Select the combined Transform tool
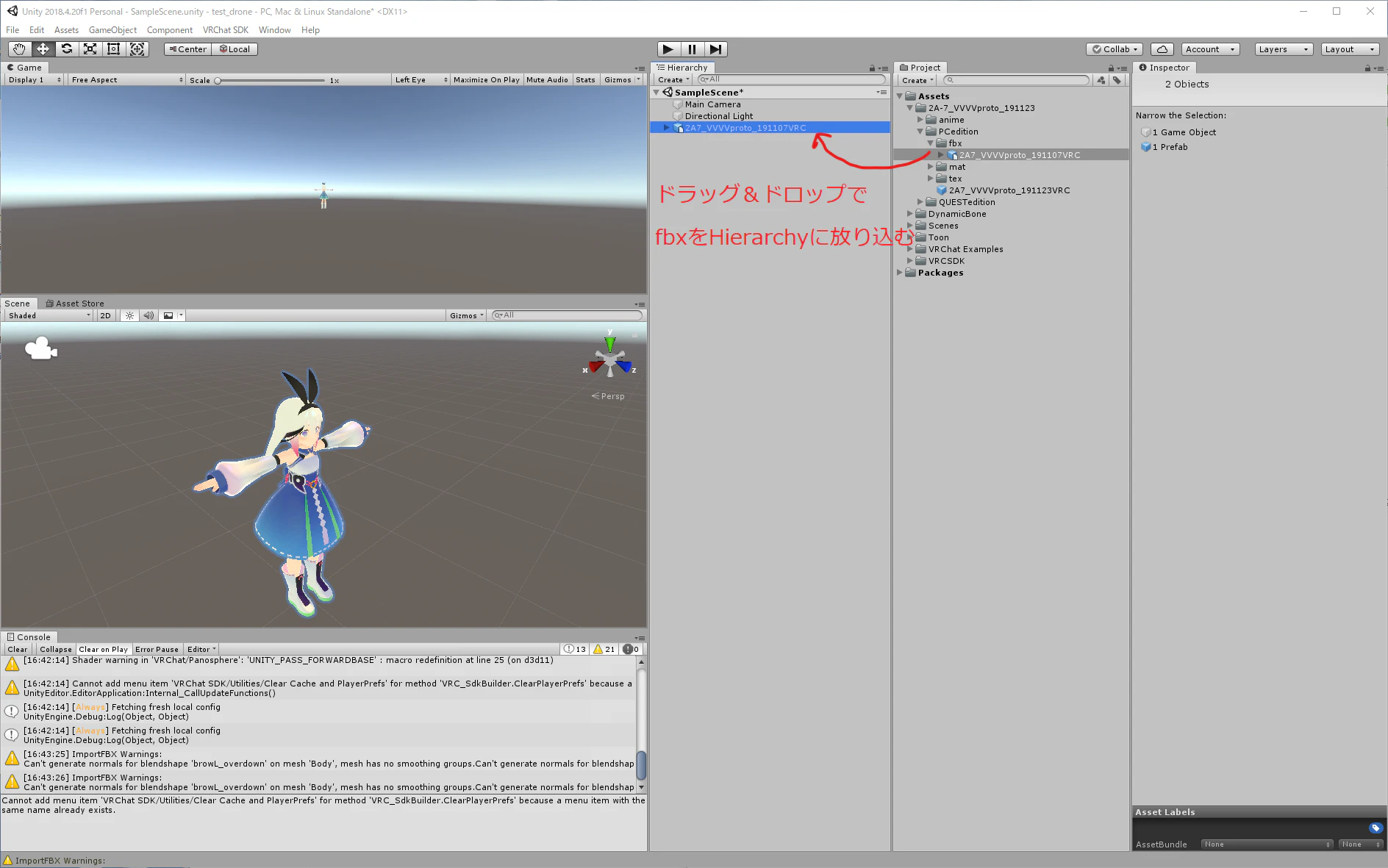 (137, 49)
